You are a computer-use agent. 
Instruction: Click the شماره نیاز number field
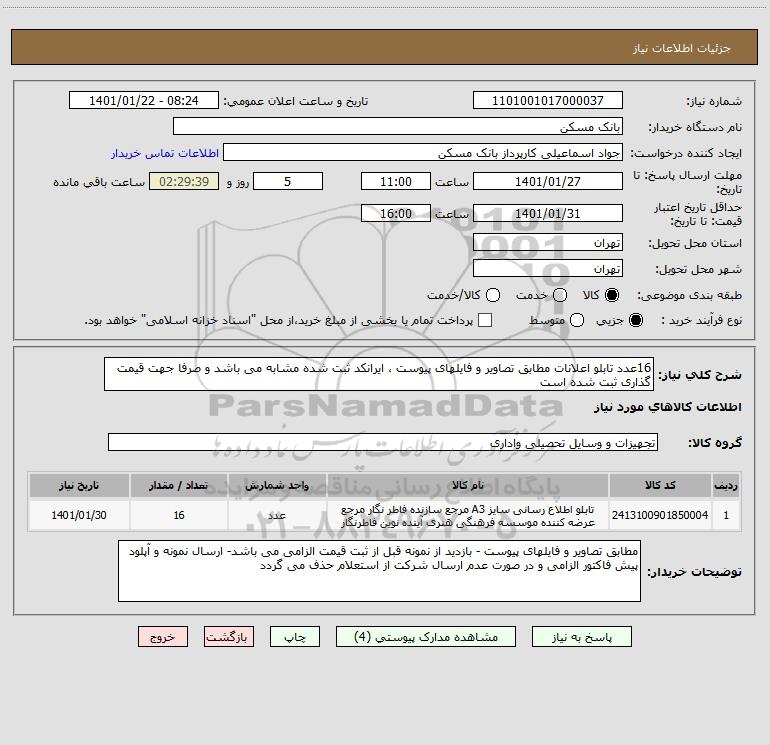548,101
